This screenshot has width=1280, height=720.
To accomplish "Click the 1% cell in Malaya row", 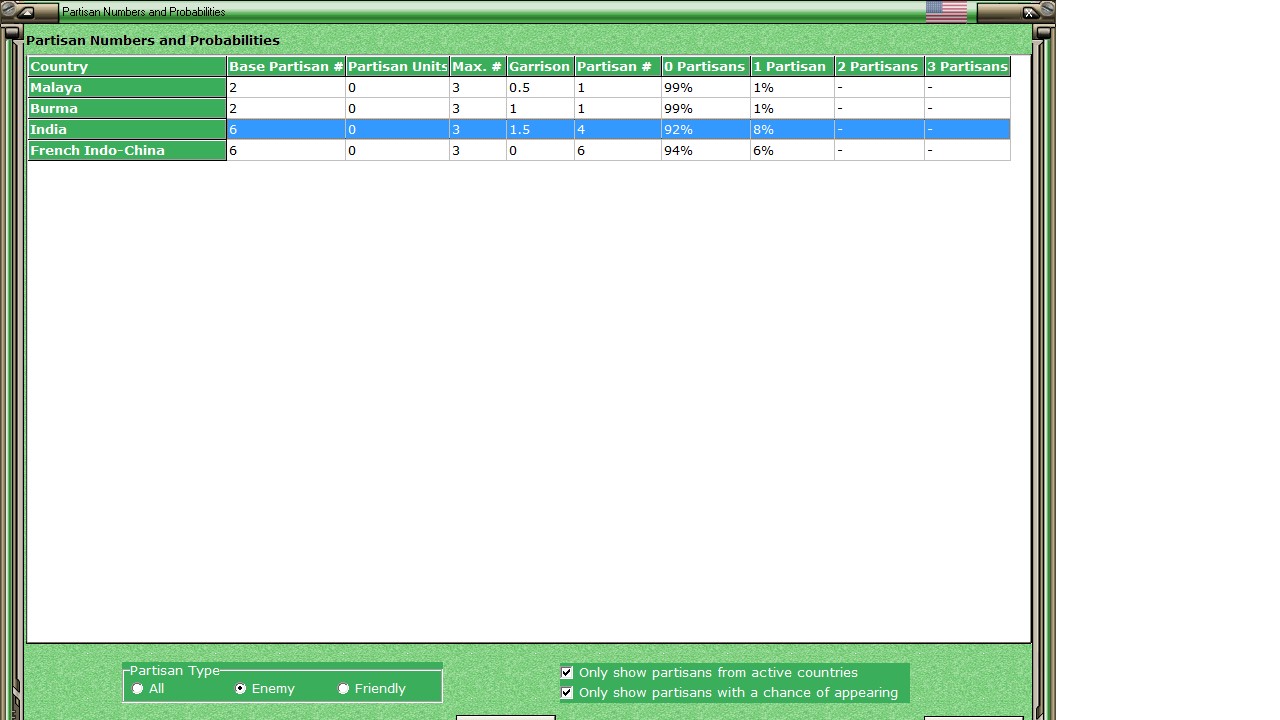I will pyautogui.click(x=792, y=87).
